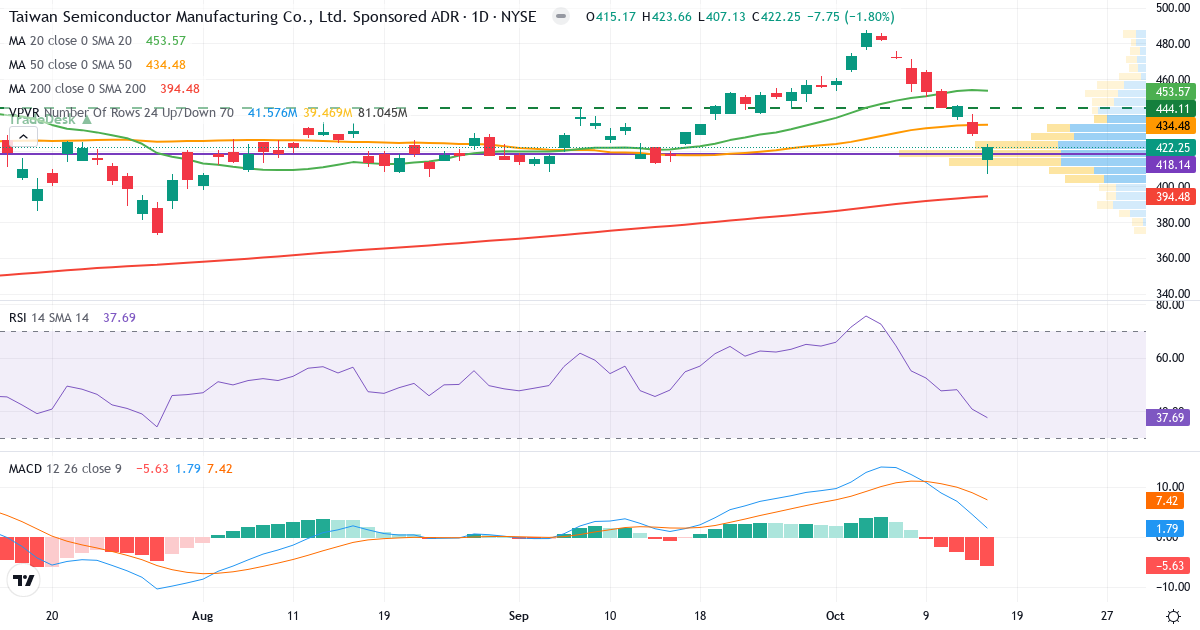
Task: Click the open price O415.17 header value
Action: [x=611, y=17]
